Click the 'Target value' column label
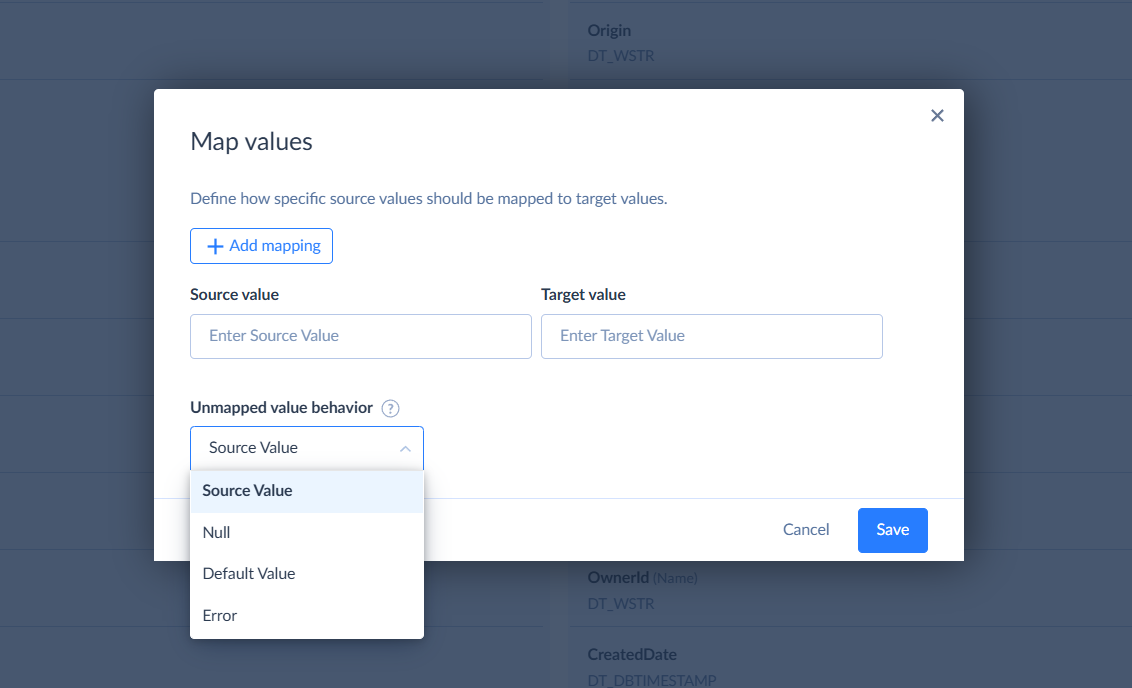Image resolution: width=1132 pixels, height=688 pixels. pyautogui.click(x=583, y=295)
